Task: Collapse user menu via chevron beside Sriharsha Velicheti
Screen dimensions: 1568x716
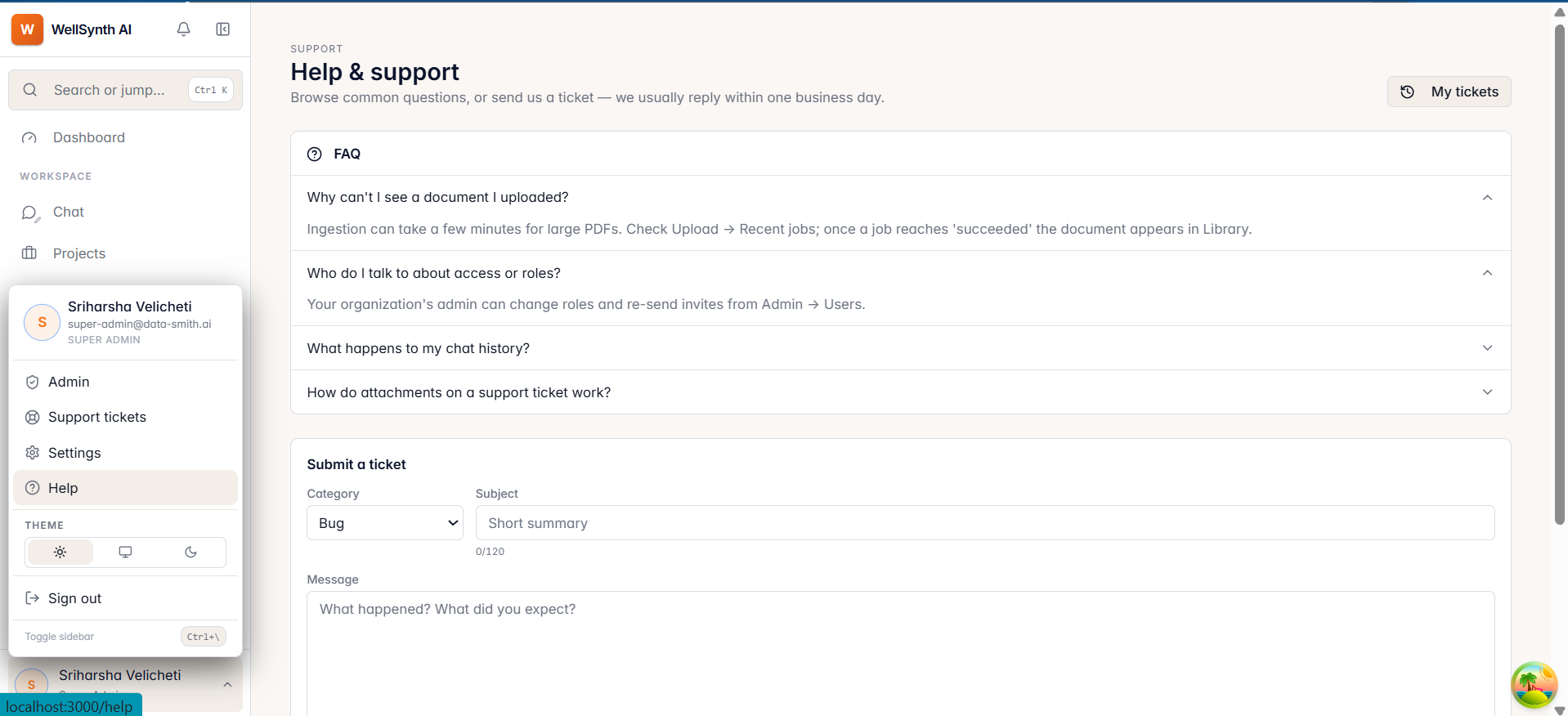Action: tap(227, 685)
